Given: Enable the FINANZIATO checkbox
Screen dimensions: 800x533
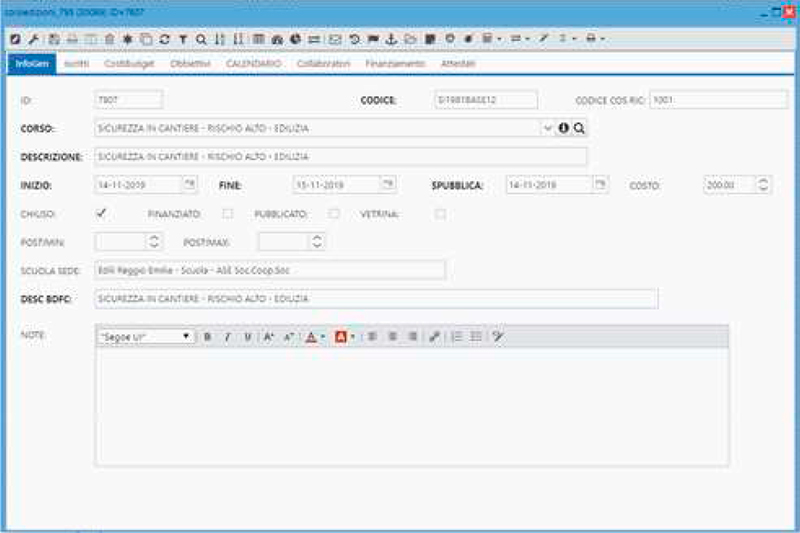Looking at the screenshot, I should (228, 213).
